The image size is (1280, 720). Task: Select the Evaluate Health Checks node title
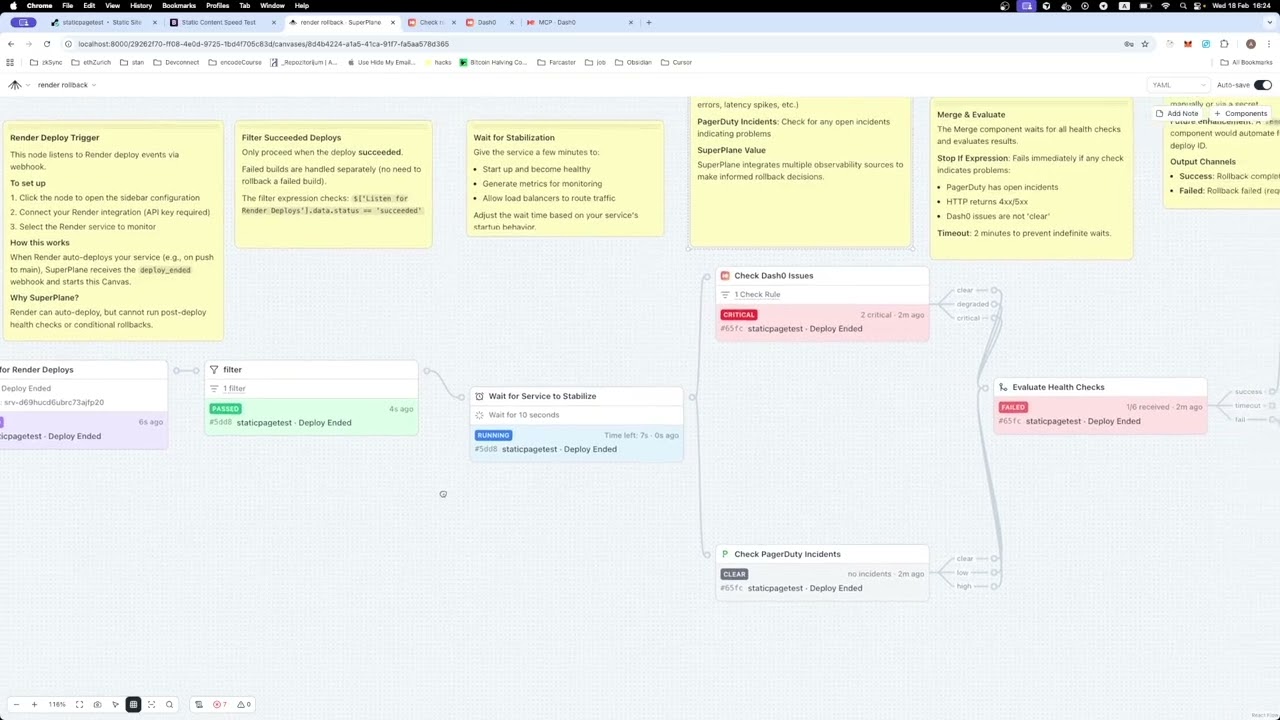[1058, 387]
